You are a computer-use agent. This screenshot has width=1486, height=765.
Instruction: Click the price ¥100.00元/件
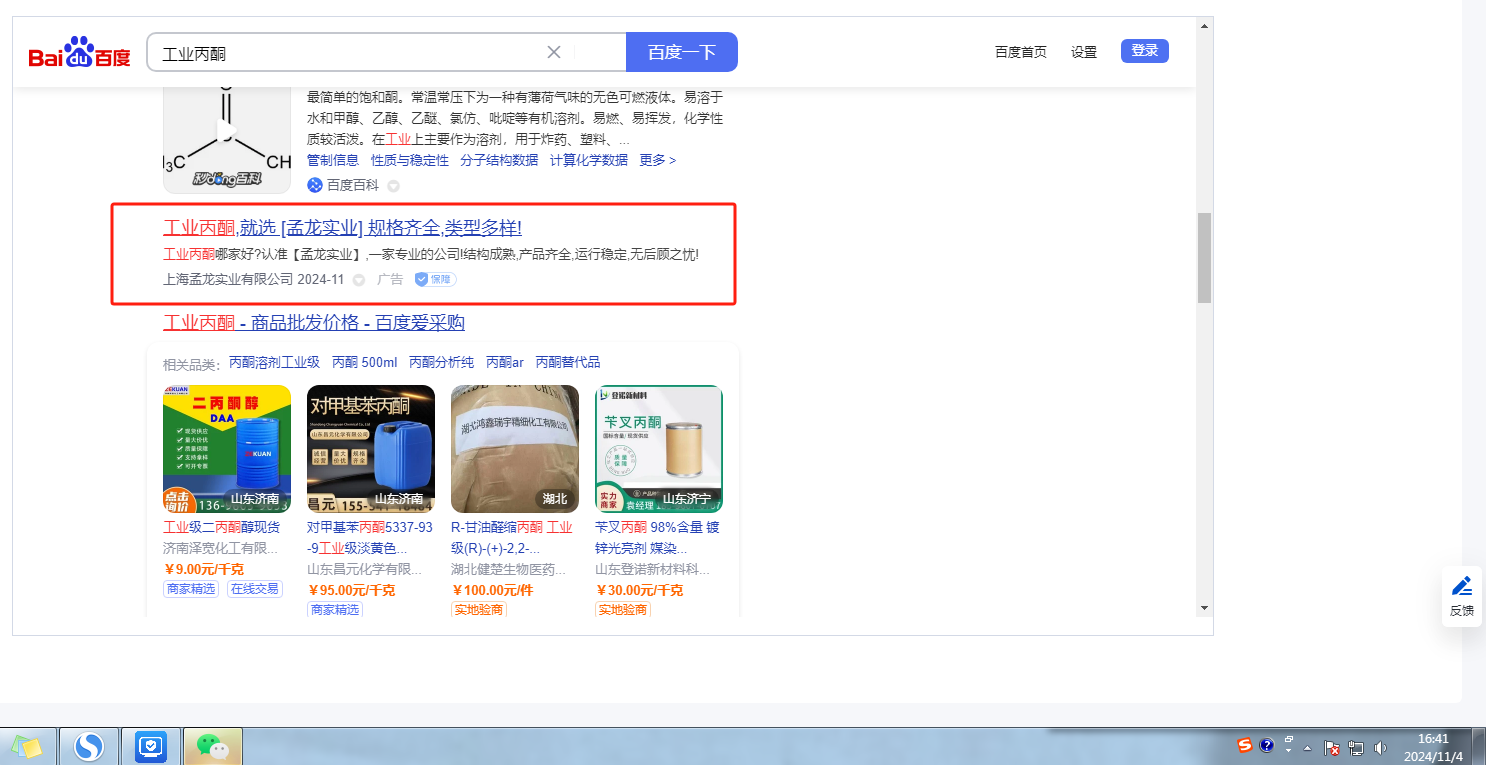pyautogui.click(x=492, y=590)
